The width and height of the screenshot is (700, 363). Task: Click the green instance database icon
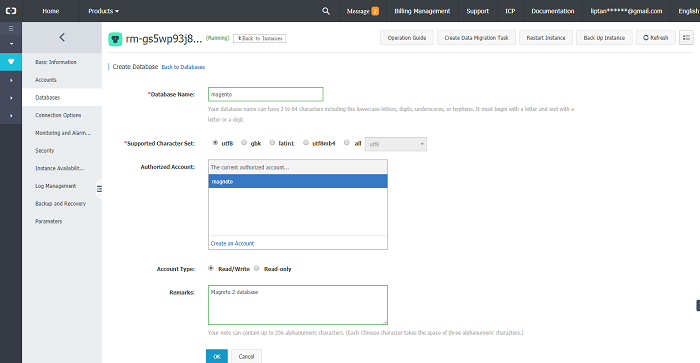click(115, 39)
